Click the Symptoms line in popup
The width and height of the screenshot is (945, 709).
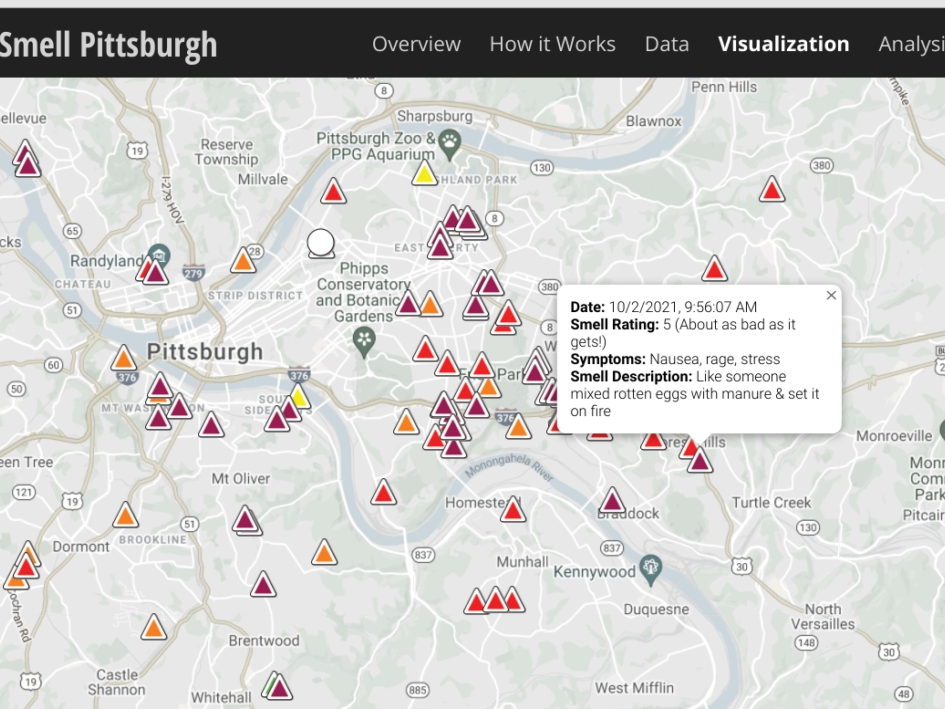tap(675, 359)
